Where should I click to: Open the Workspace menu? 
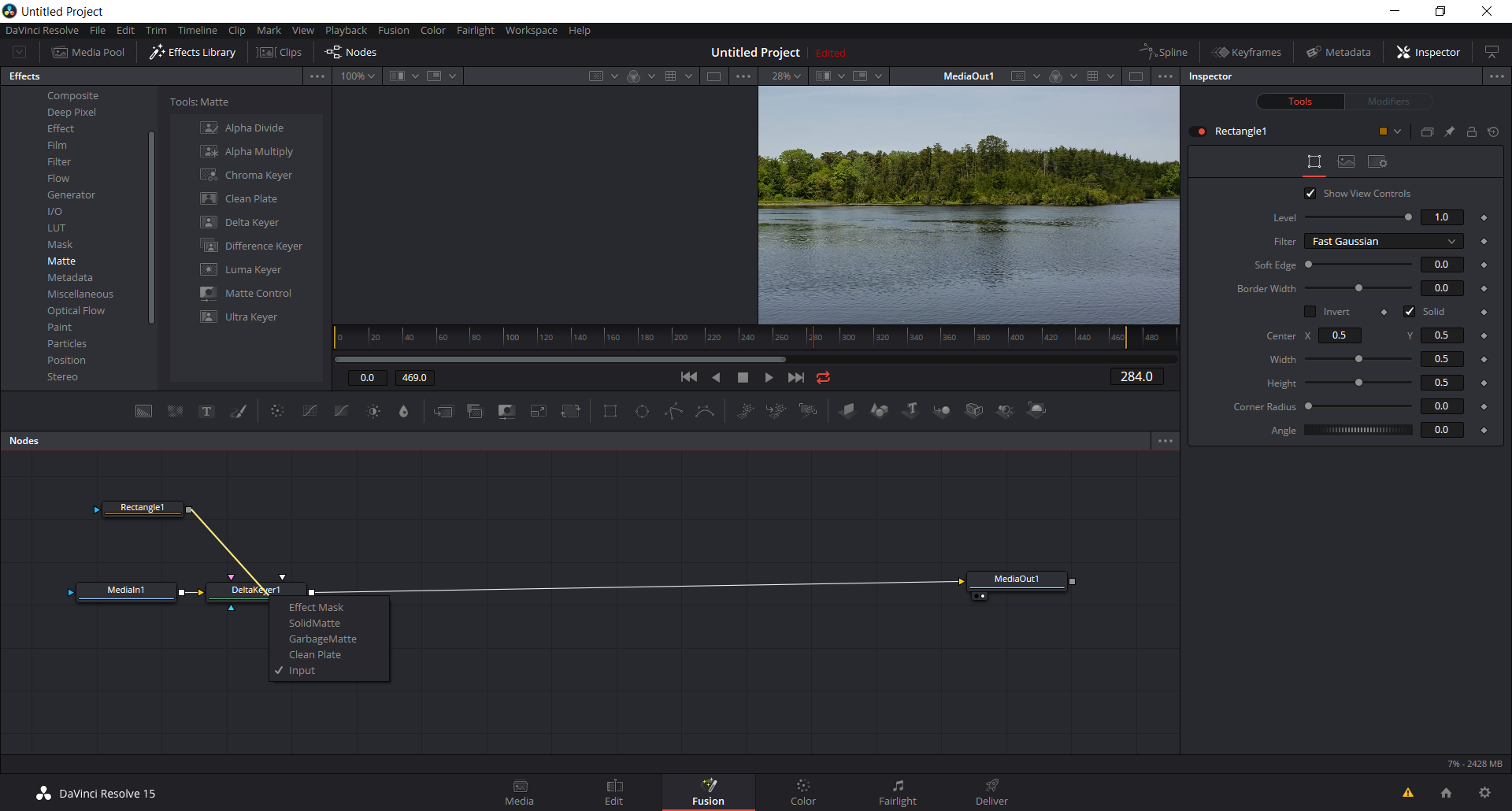pyautogui.click(x=531, y=30)
